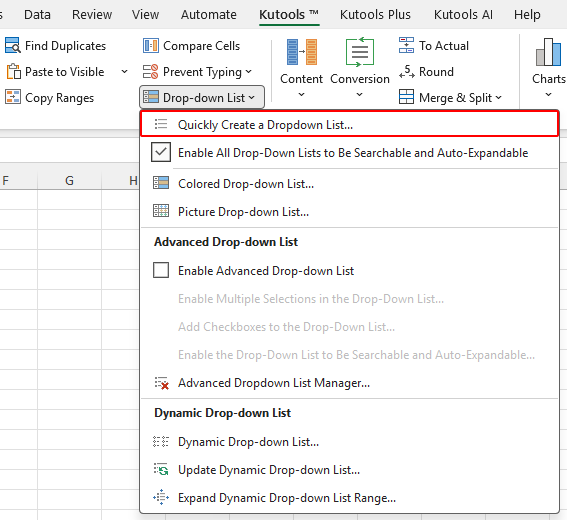Open the Help tab

(527, 14)
